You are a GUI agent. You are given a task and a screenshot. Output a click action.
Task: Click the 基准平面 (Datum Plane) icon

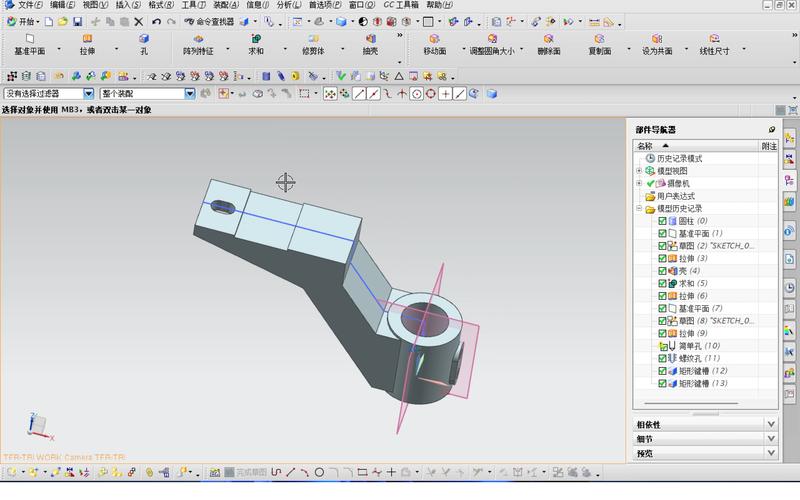pos(30,39)
